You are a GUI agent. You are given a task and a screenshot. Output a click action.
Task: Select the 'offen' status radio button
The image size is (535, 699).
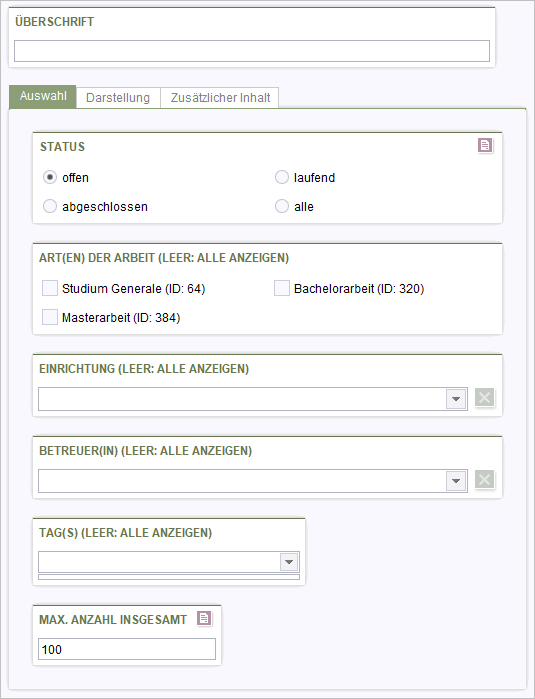50,177
